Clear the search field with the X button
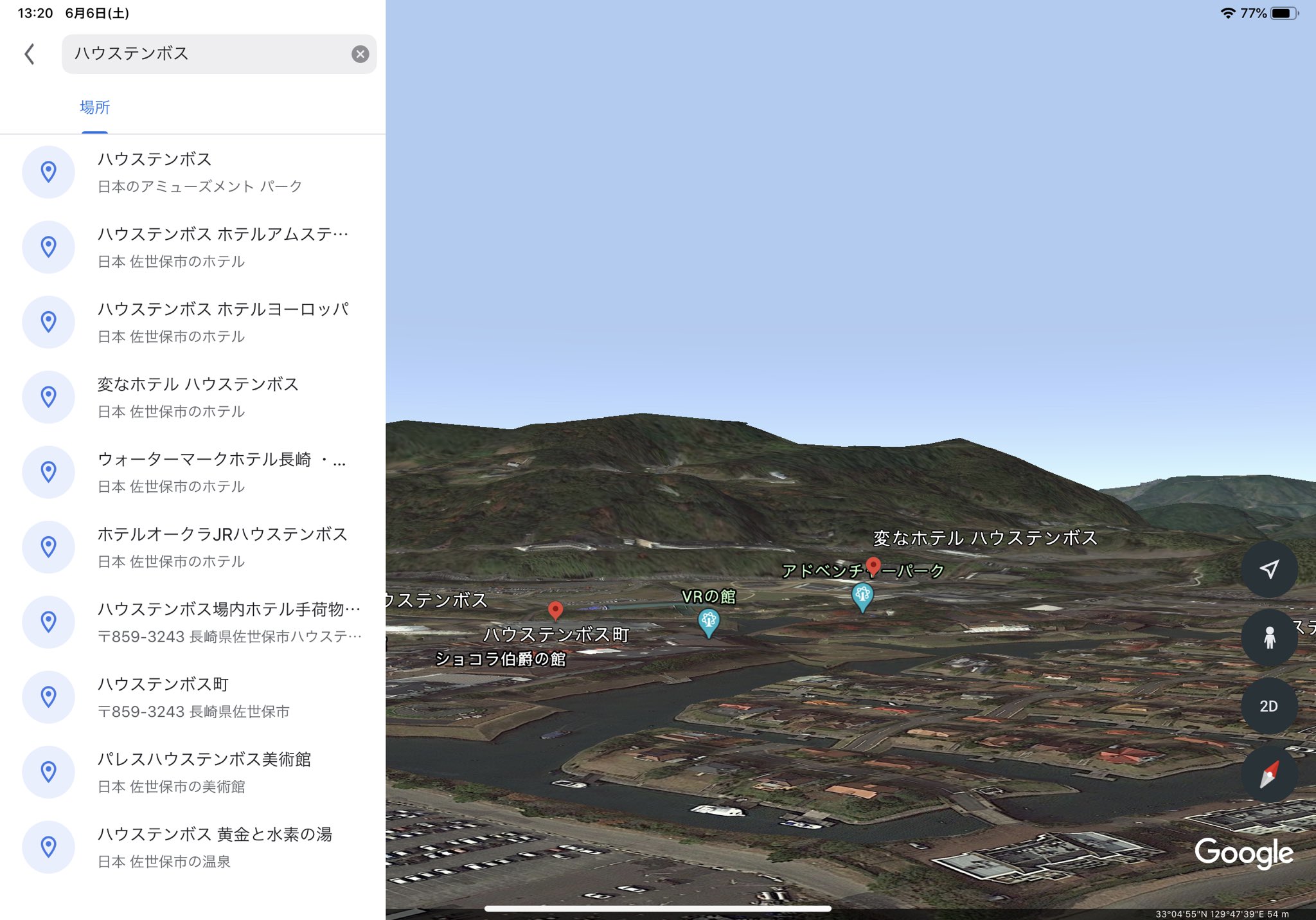 point(360,54)
